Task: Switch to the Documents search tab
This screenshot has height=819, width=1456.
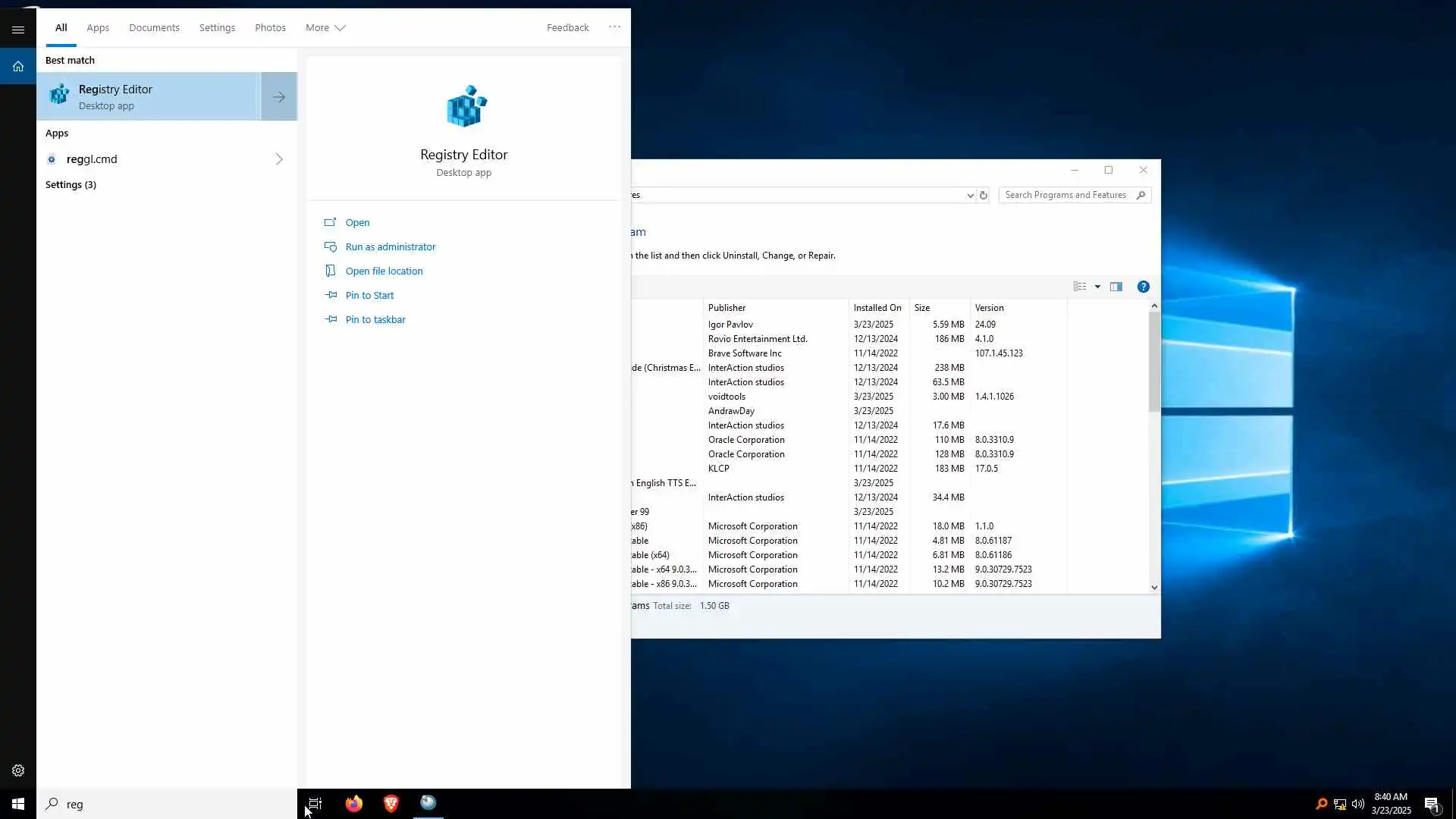Action: (154, 28)
